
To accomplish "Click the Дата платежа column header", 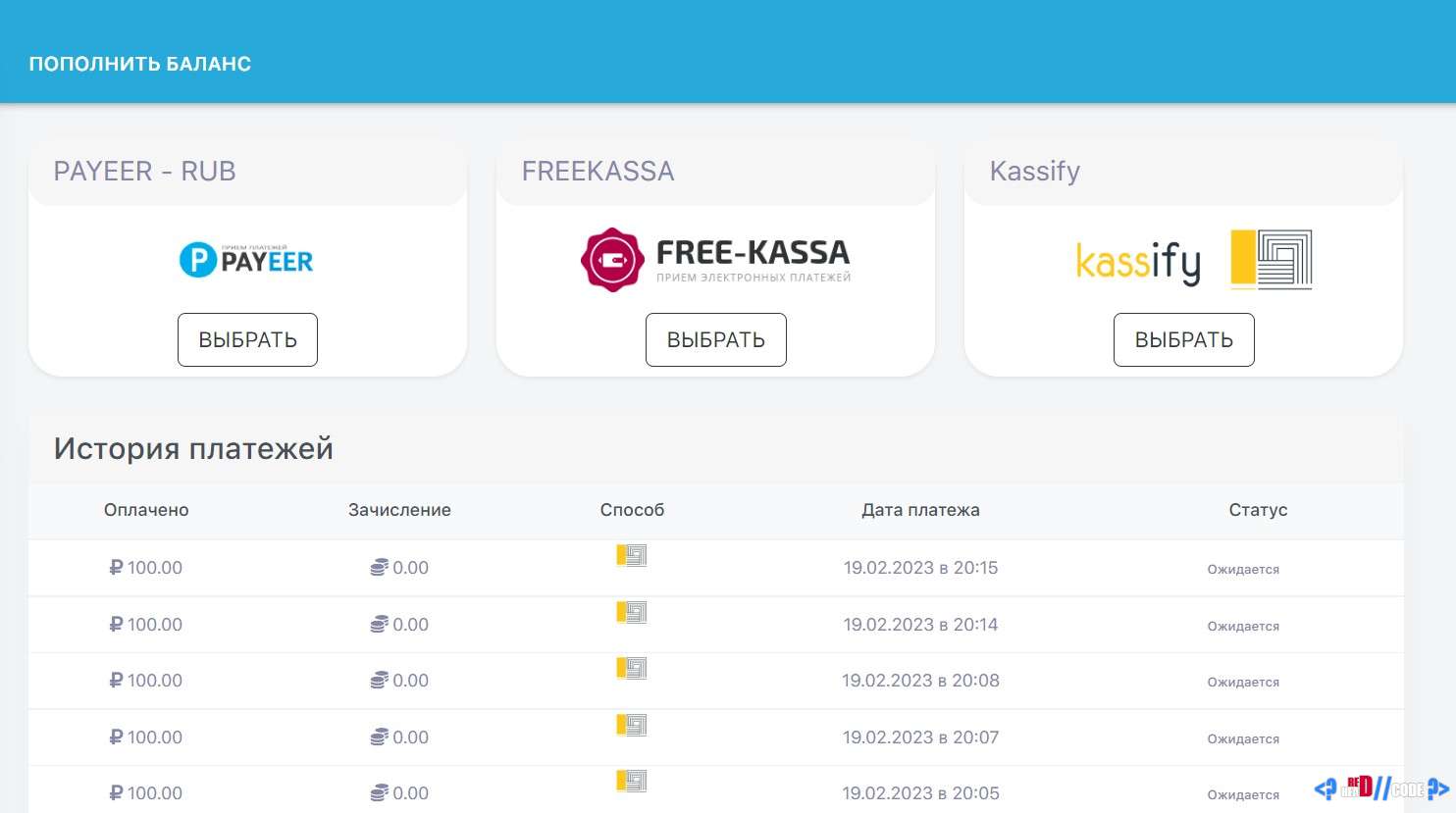I will pos(920,510).
